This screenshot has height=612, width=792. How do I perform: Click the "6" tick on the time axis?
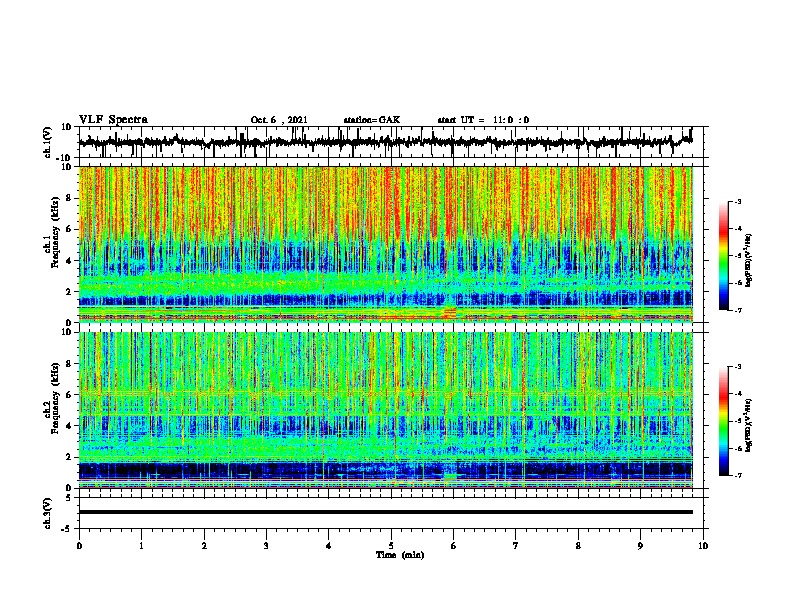[x=454, y=546]
